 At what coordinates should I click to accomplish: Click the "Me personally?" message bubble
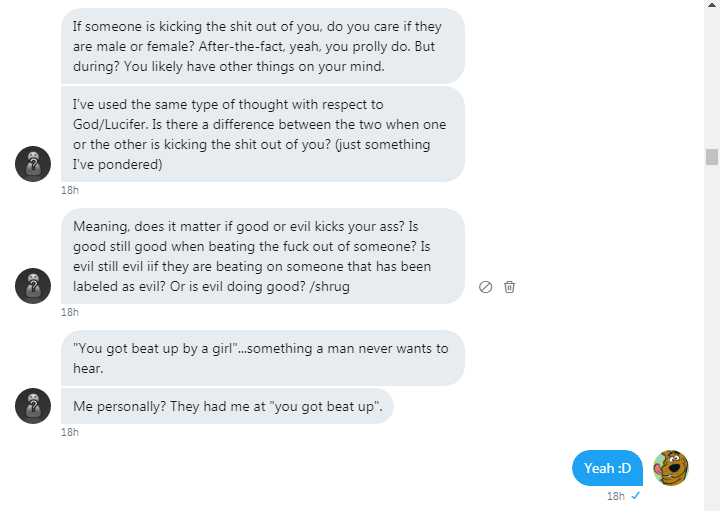[232, 407]
